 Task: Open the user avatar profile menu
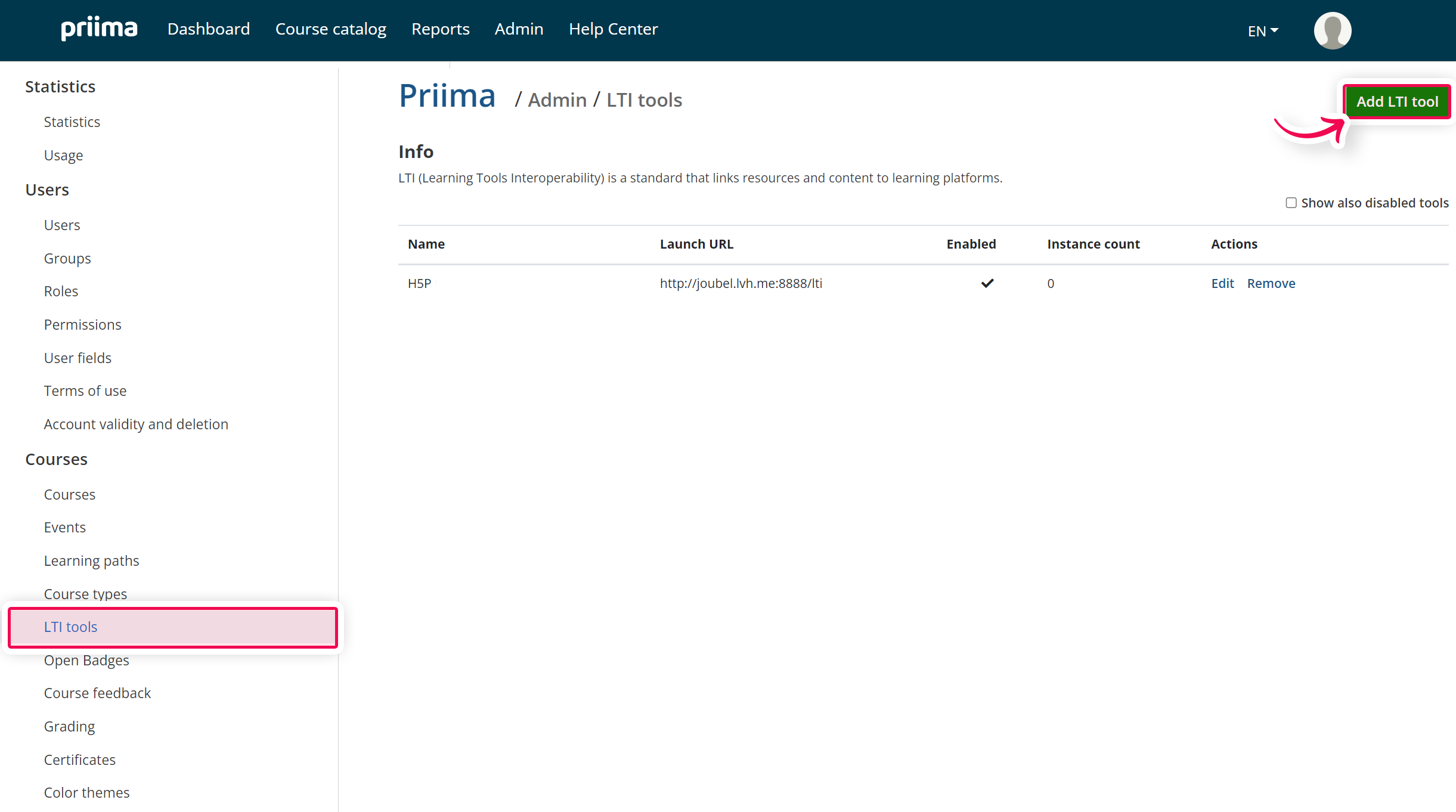[x=1332, y=30]
